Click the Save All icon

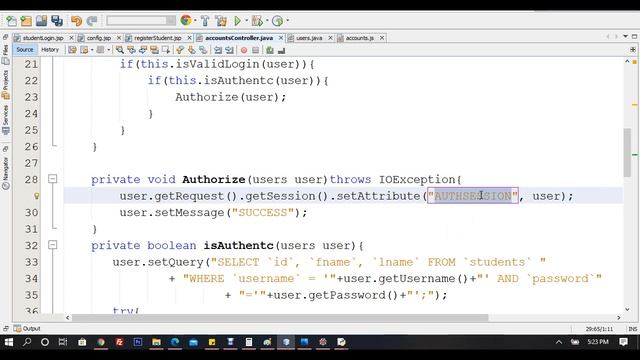click(x=57, y=21)
